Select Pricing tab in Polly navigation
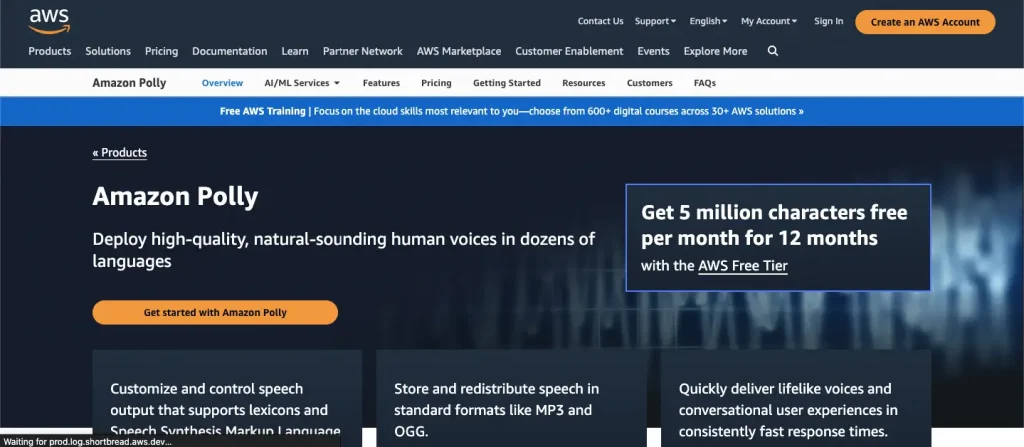The height and width of the screenshot is (447, 1024). (x=436, y=83)
